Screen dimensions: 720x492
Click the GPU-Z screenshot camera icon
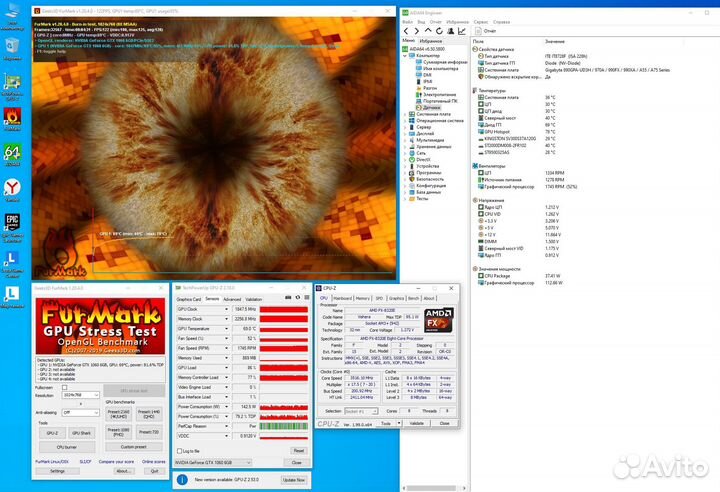click(x=288, y=298)
